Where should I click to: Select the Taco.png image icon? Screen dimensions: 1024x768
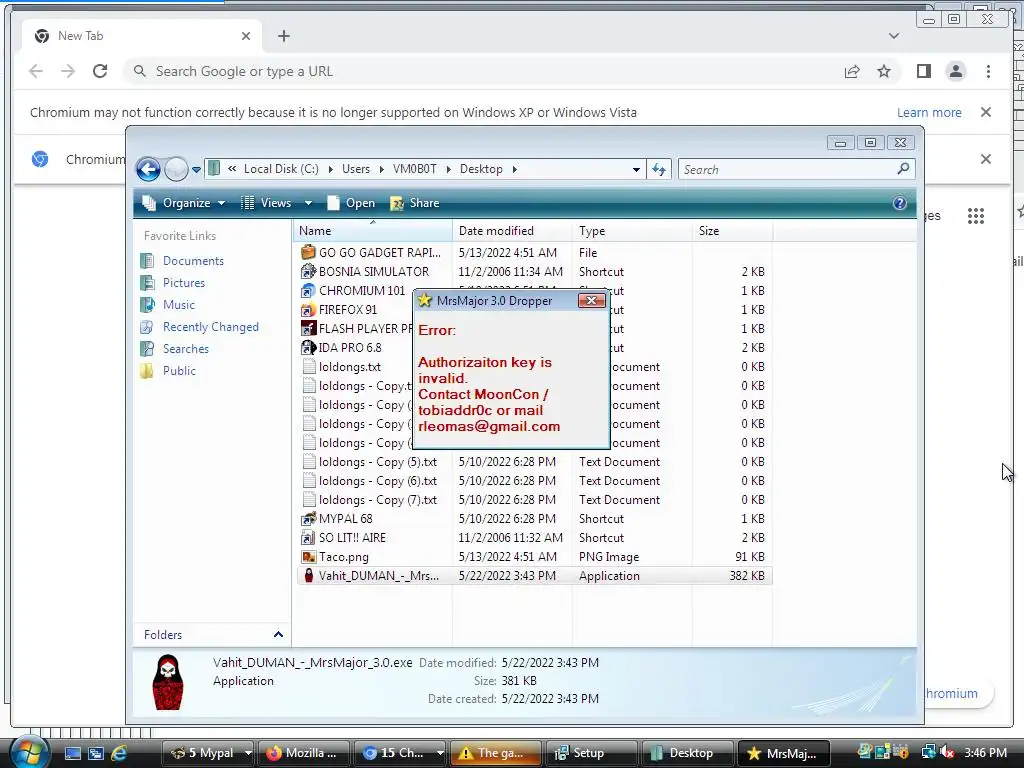coord(308,556)
